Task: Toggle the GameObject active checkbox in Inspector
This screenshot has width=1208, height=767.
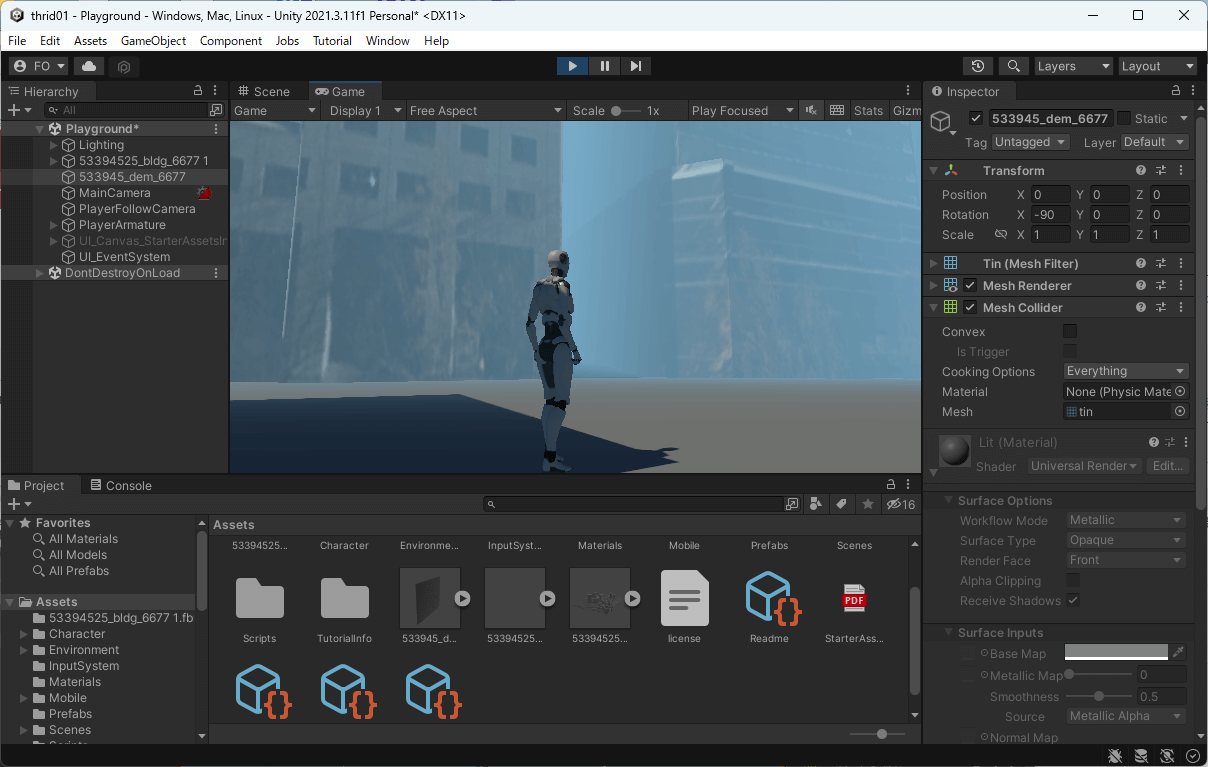Action: [976, 118]
